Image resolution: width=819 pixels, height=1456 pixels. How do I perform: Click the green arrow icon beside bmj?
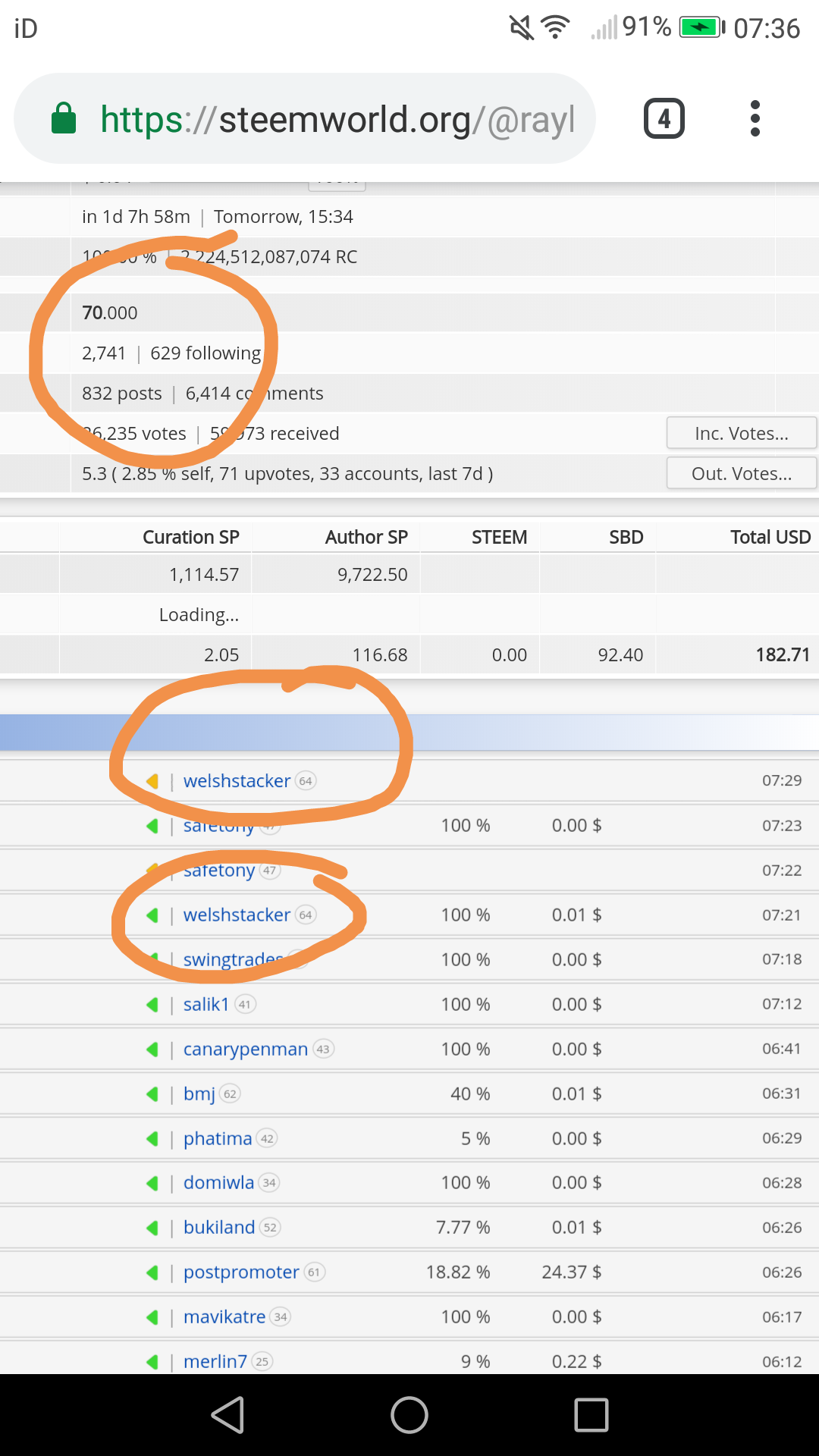[152, 1094]
